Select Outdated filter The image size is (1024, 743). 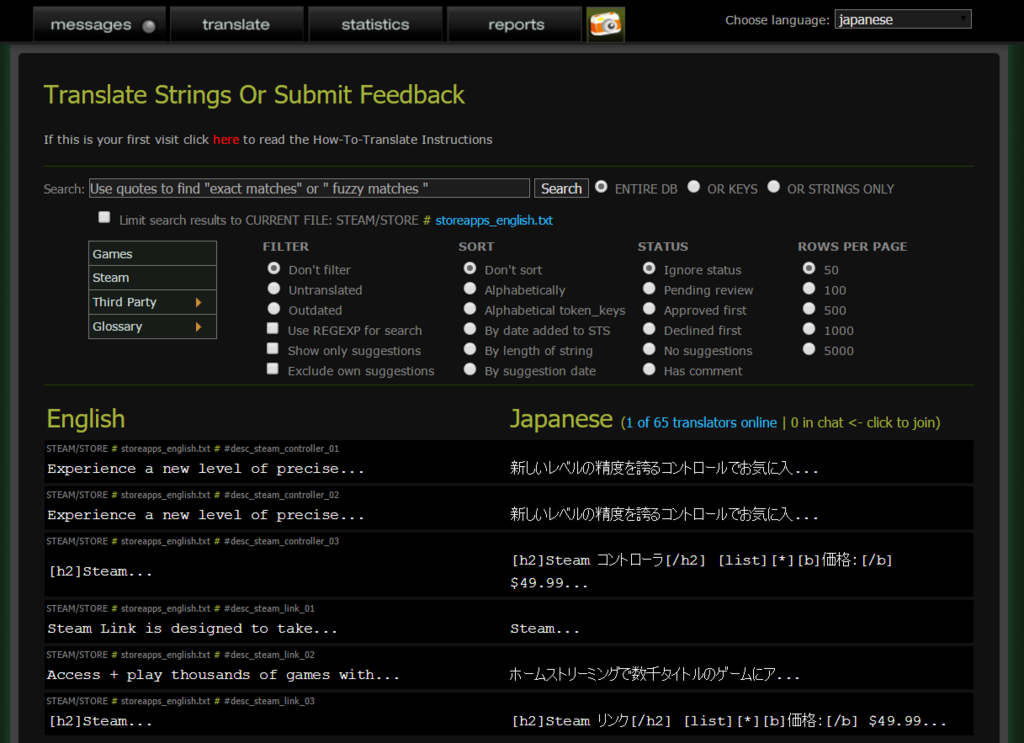pyautogui.click(x=274, y=309)
